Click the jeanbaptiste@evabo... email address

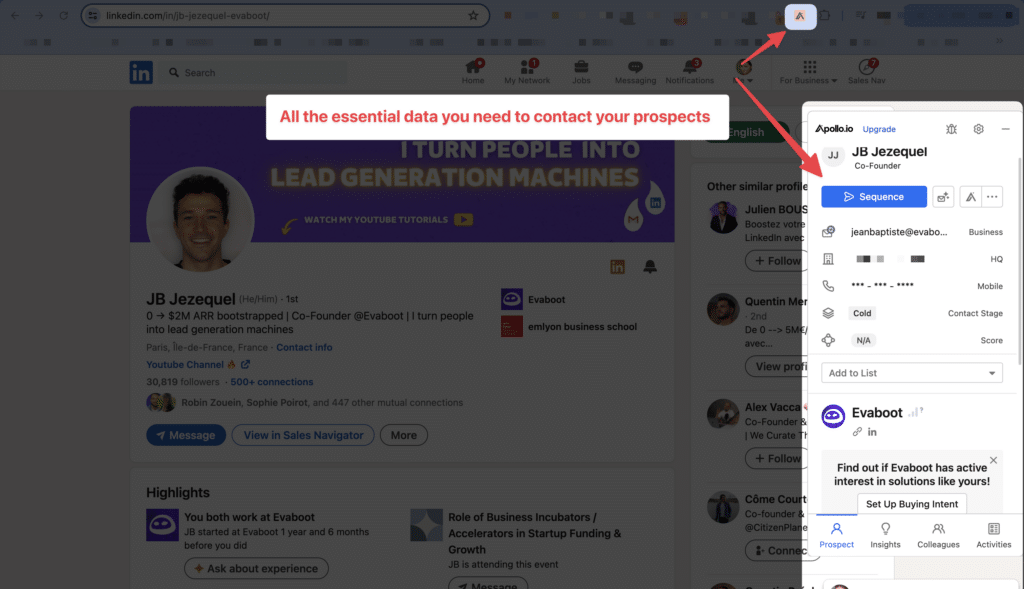[899, 232]
